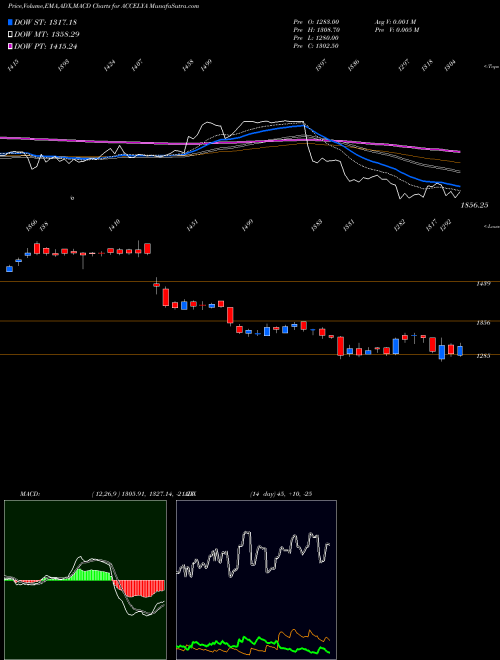Click the 1397 tops value label

[321, 66]
